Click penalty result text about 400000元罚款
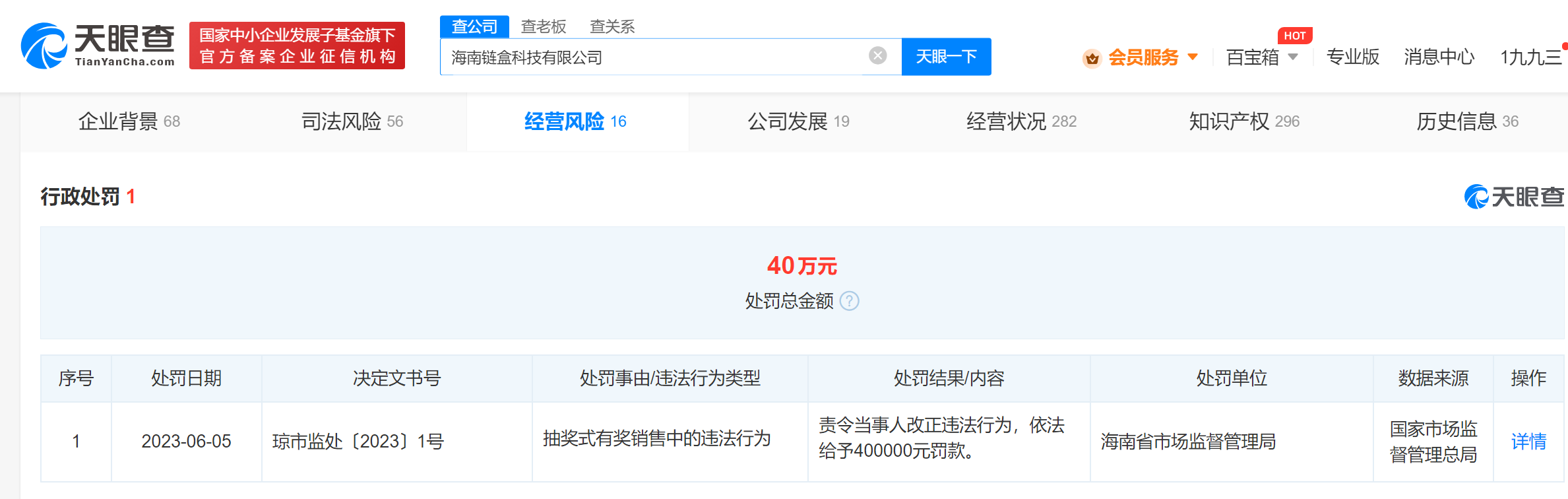1568x499 pixels. point(941,438)
